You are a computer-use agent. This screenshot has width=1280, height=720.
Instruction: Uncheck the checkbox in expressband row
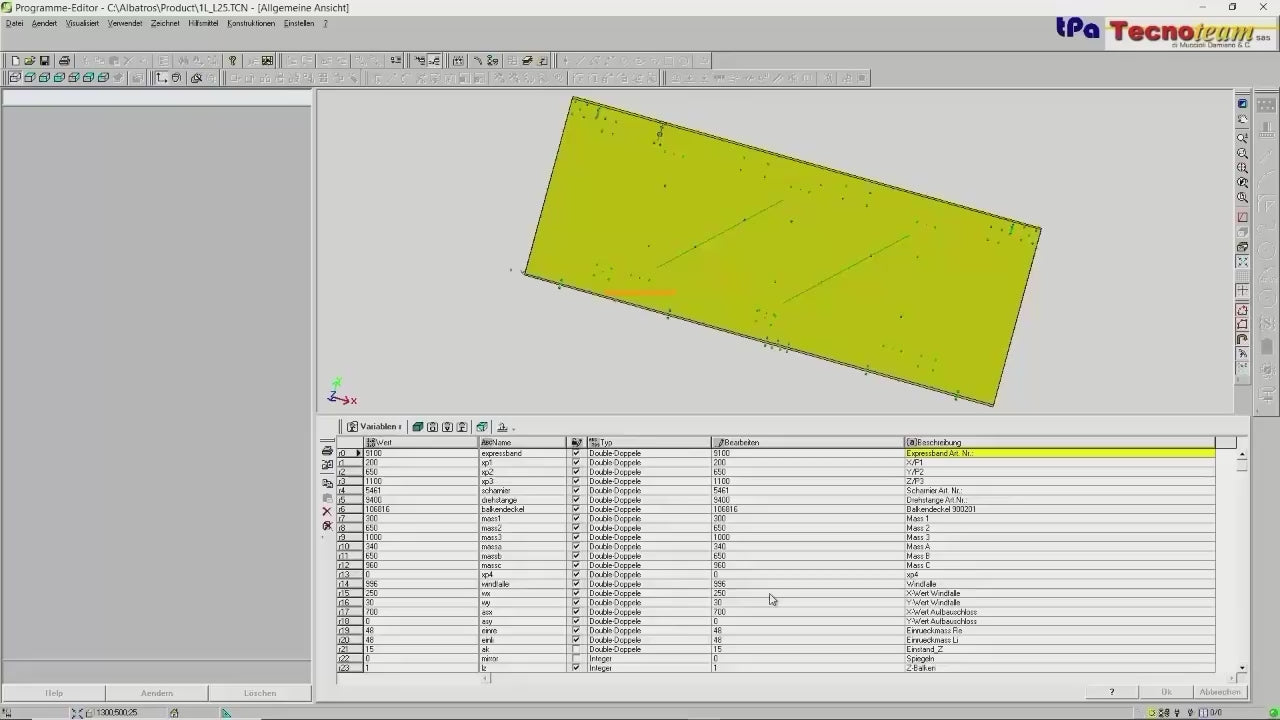click(576, 453)
